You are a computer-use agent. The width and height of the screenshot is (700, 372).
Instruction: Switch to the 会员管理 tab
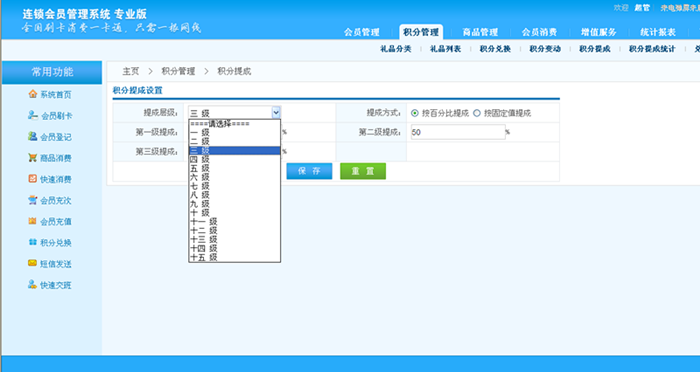click(362, 32)
